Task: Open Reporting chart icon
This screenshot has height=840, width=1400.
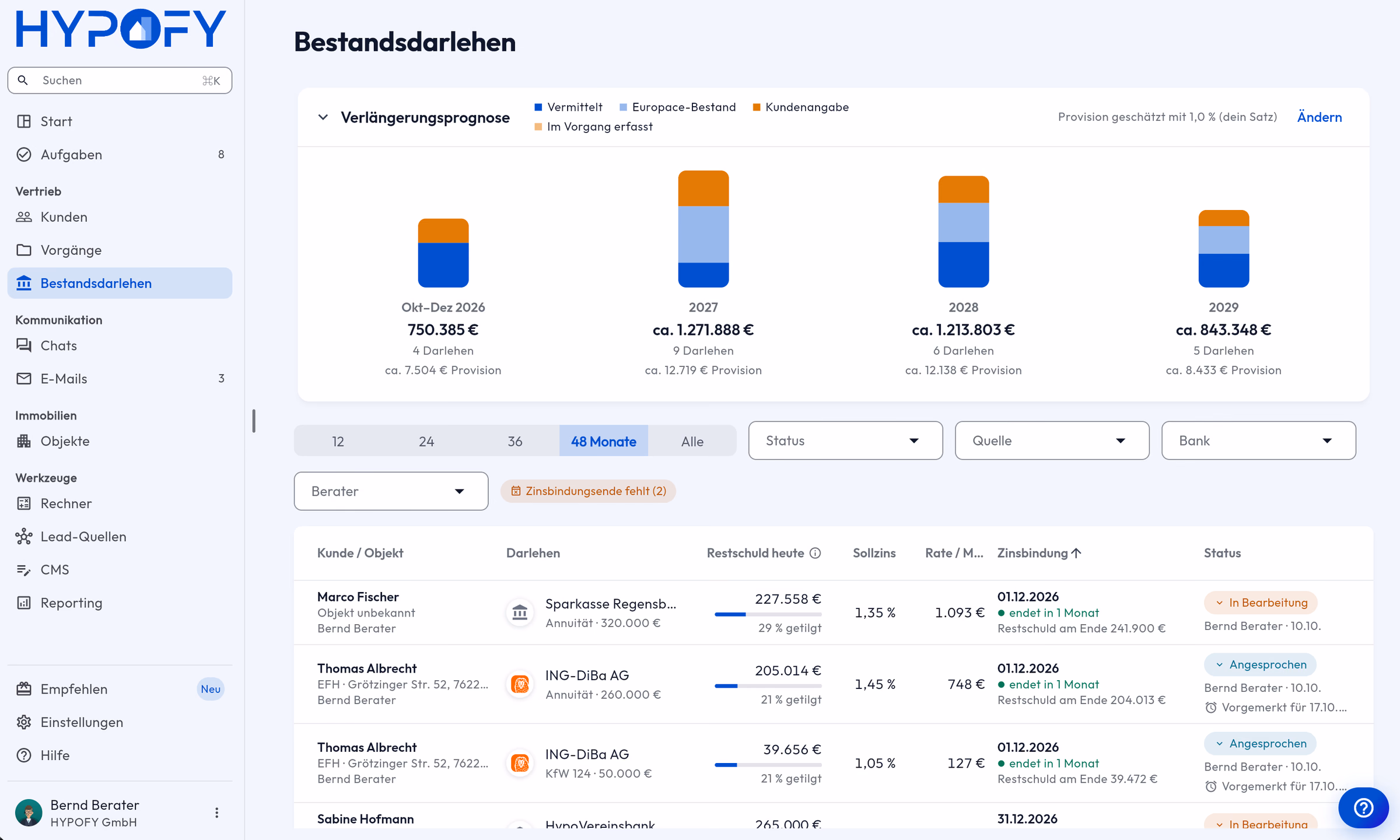Action: [x=24, y=603]
